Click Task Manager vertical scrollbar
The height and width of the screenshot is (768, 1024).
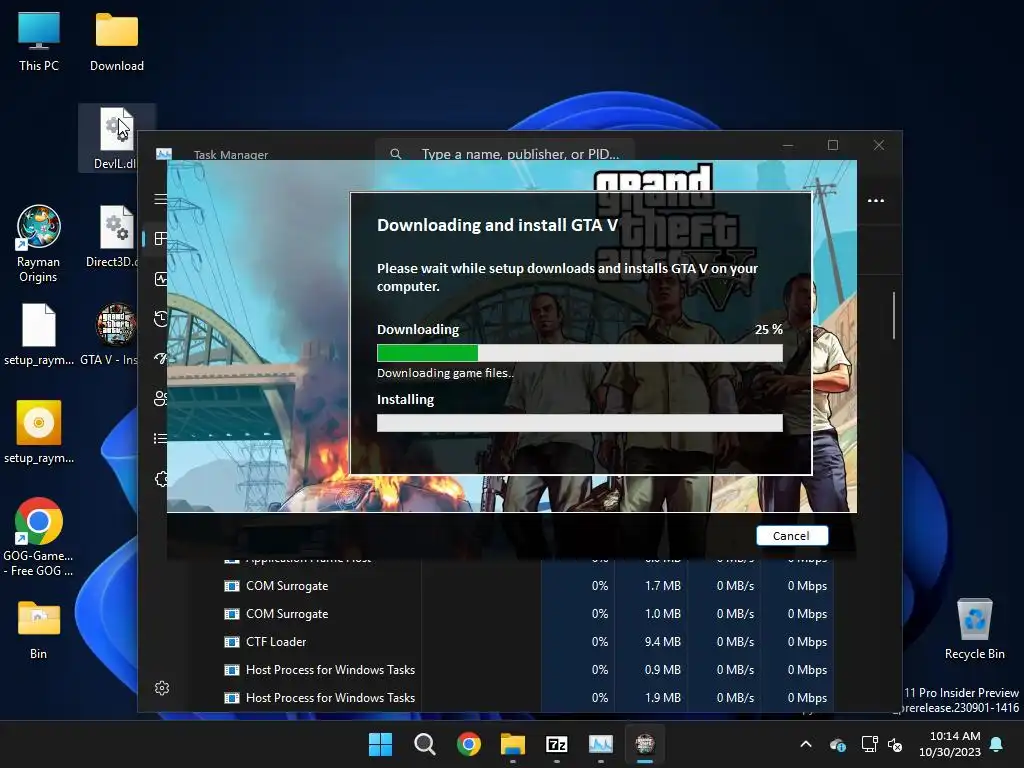tap(893, 316)
